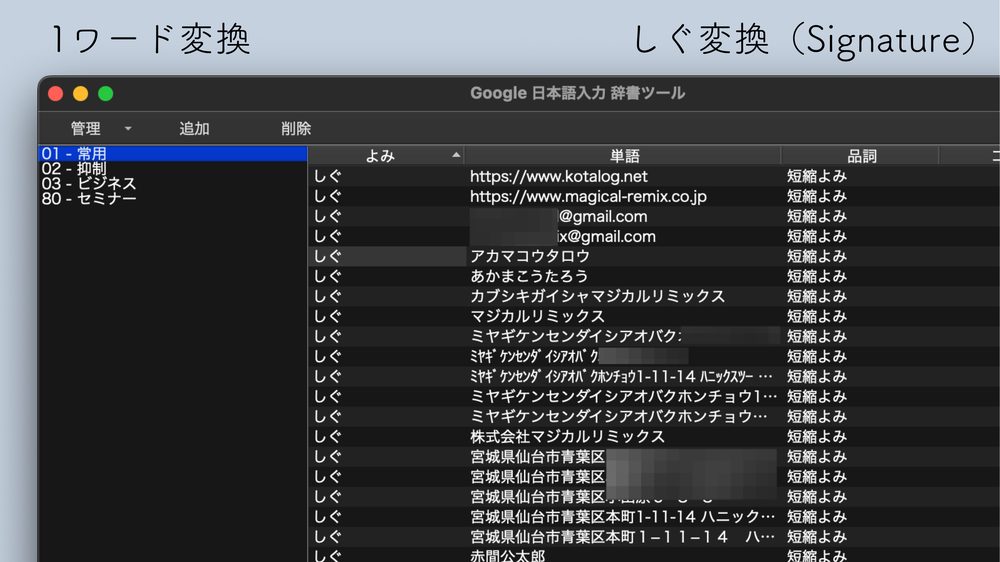Screen dimensions: 1000x562
Task: Select the 株式会社マジカルリミックス entry
Action: (x=567, y=437)
